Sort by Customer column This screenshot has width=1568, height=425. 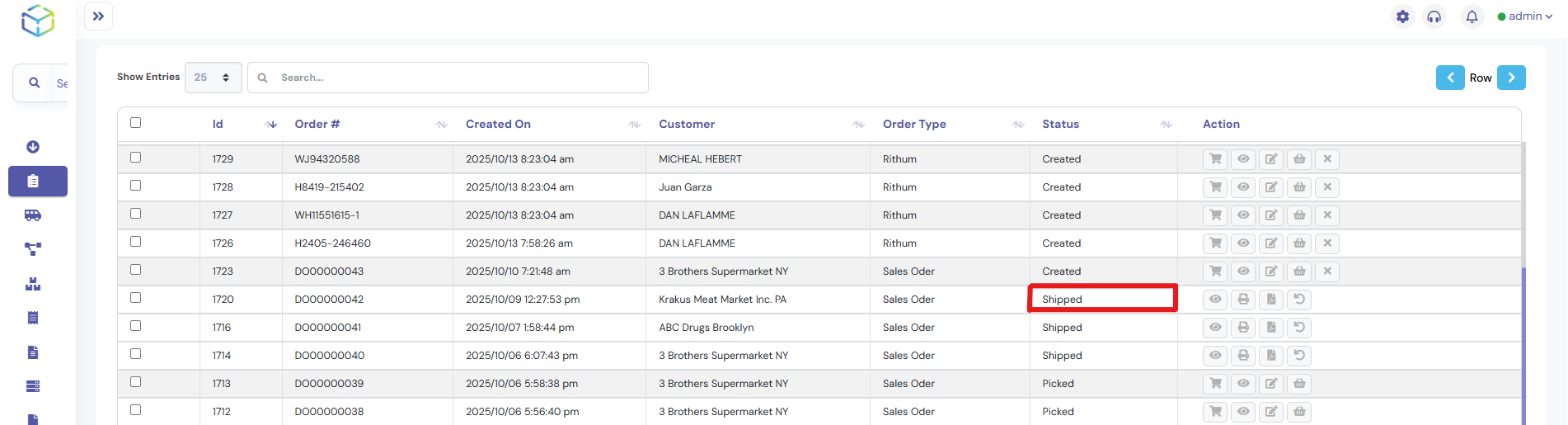pyautogui.click(x=859, y=125)
